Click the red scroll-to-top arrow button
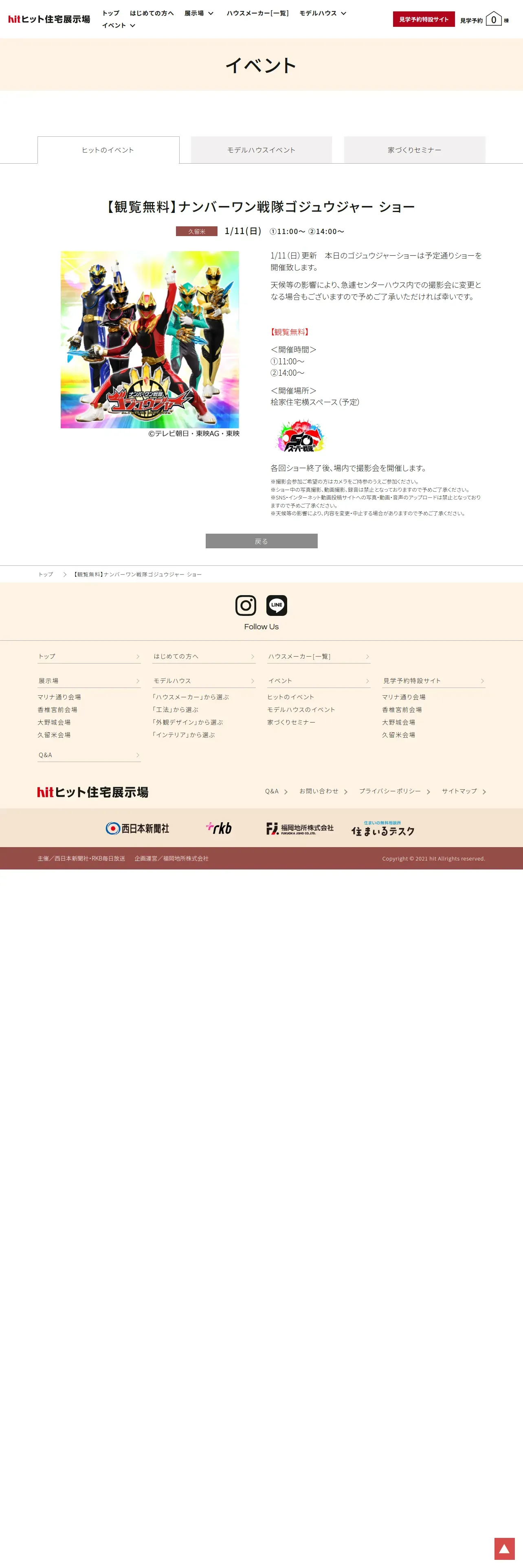The image size is (523, 1568). (x=504, y=1548)
